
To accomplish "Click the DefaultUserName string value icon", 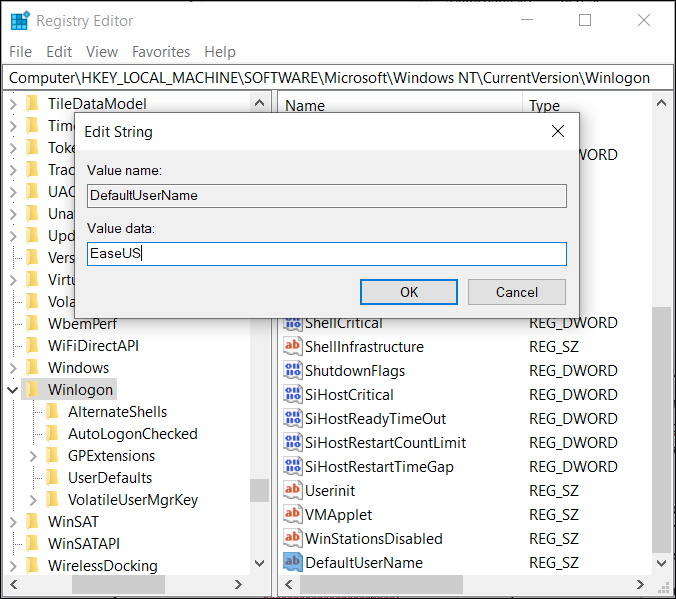I will pos(292,562).
